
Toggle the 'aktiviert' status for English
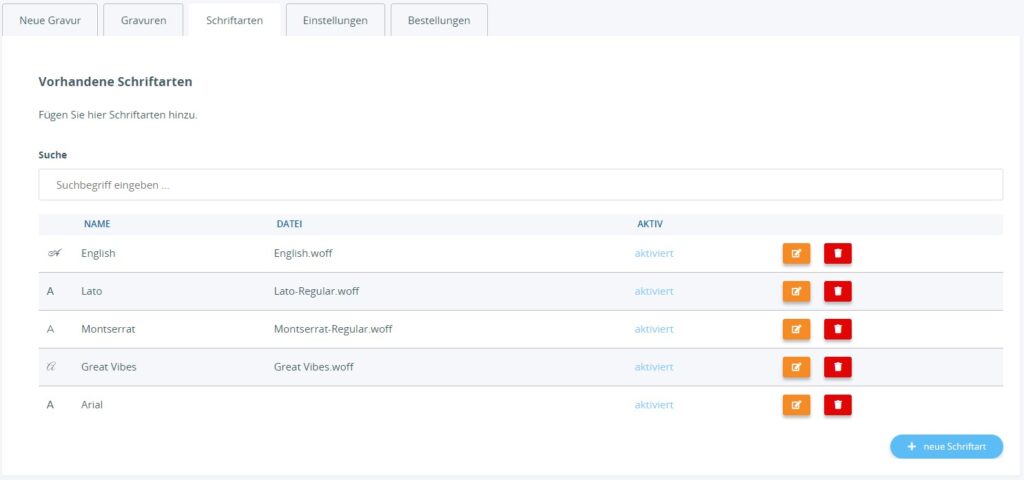[x=654, y=254]
